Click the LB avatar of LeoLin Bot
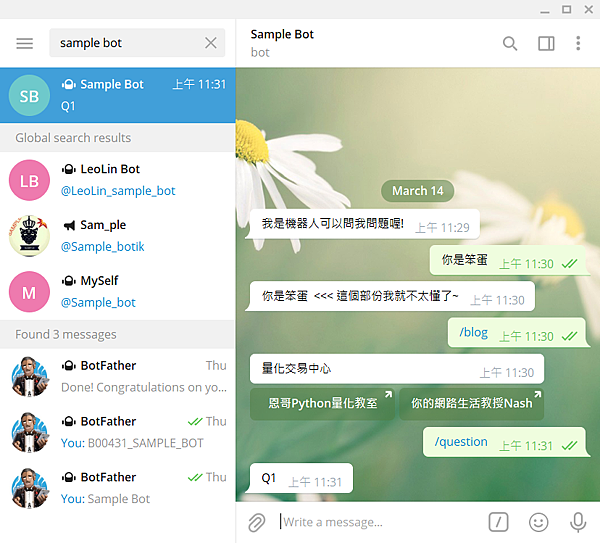 pyautogui.click(x=29, y=180)
